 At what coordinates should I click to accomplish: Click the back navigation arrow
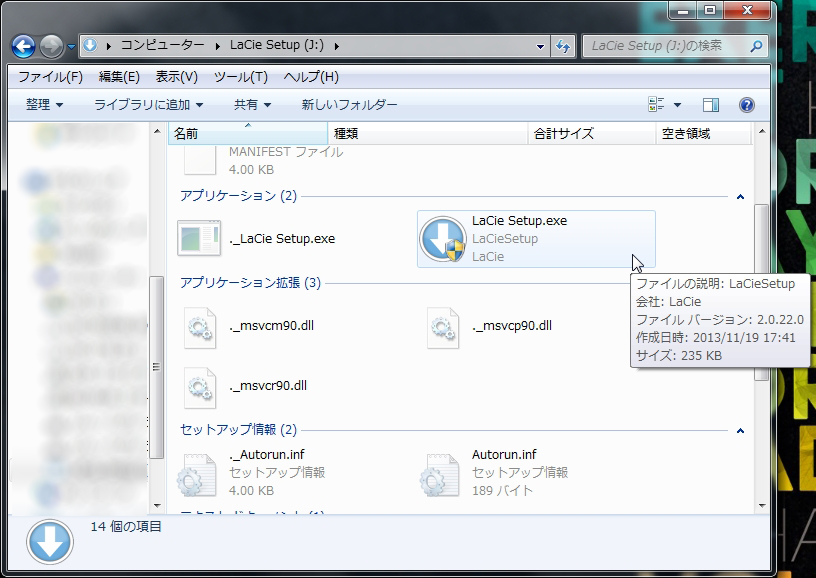[x=21, y=44]
